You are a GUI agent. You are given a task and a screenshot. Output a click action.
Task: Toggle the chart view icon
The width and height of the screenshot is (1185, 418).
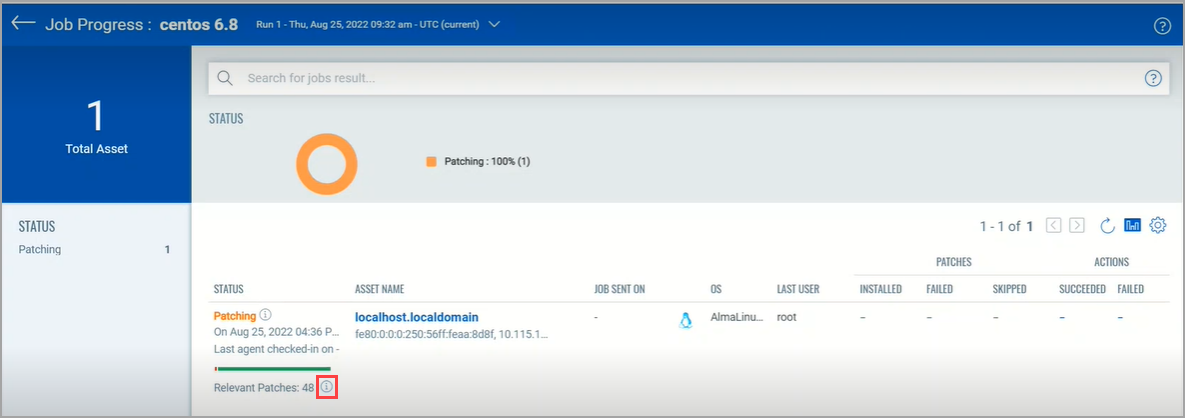[1132, 225]
